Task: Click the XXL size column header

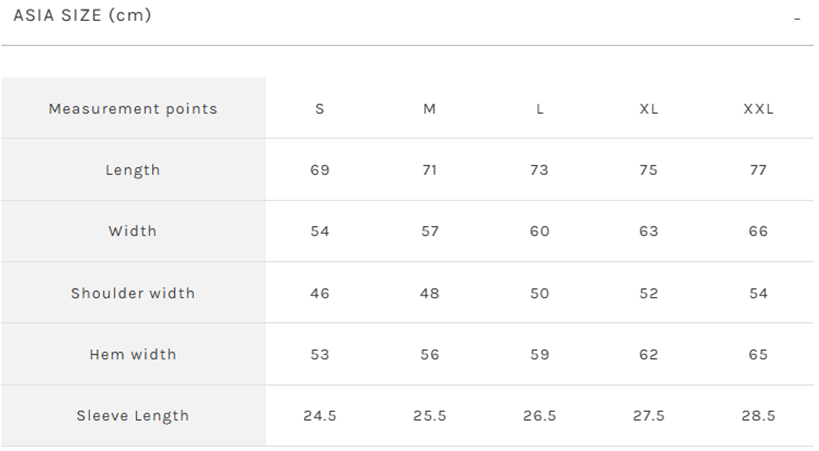Action: pos(759,109)
